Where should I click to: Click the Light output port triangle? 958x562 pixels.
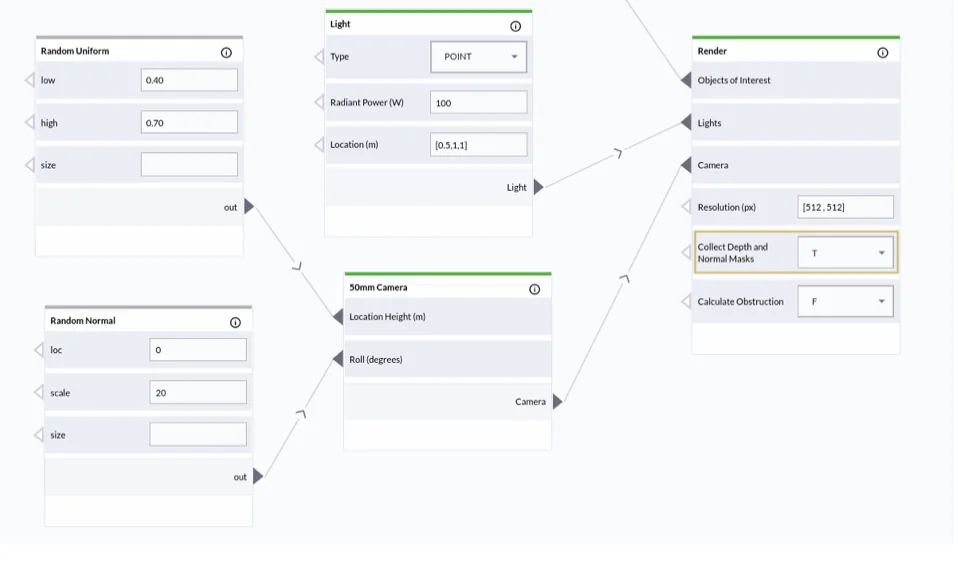(x=538, y=187)
